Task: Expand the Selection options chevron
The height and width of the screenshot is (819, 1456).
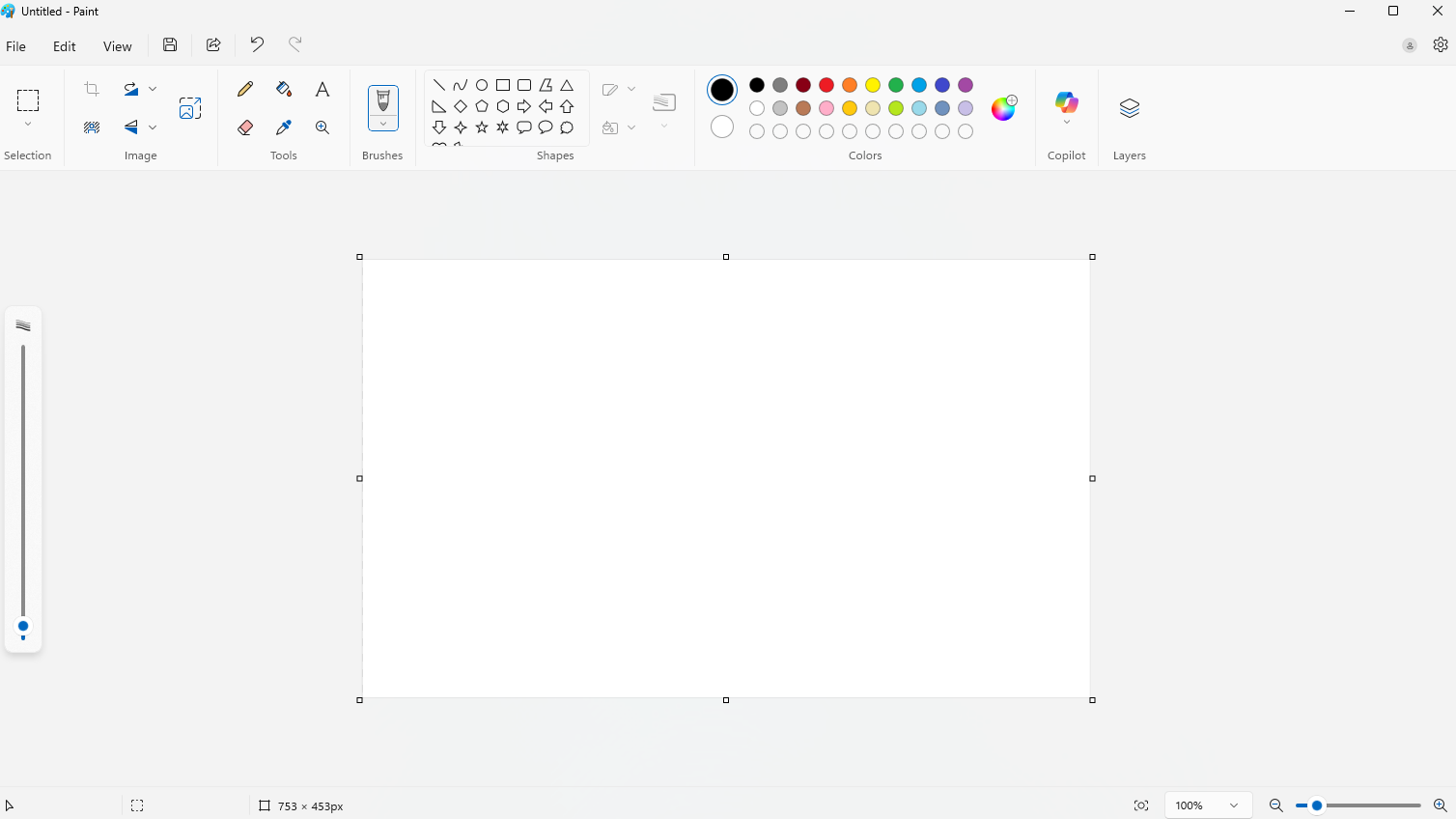Action: pos(28,125)
